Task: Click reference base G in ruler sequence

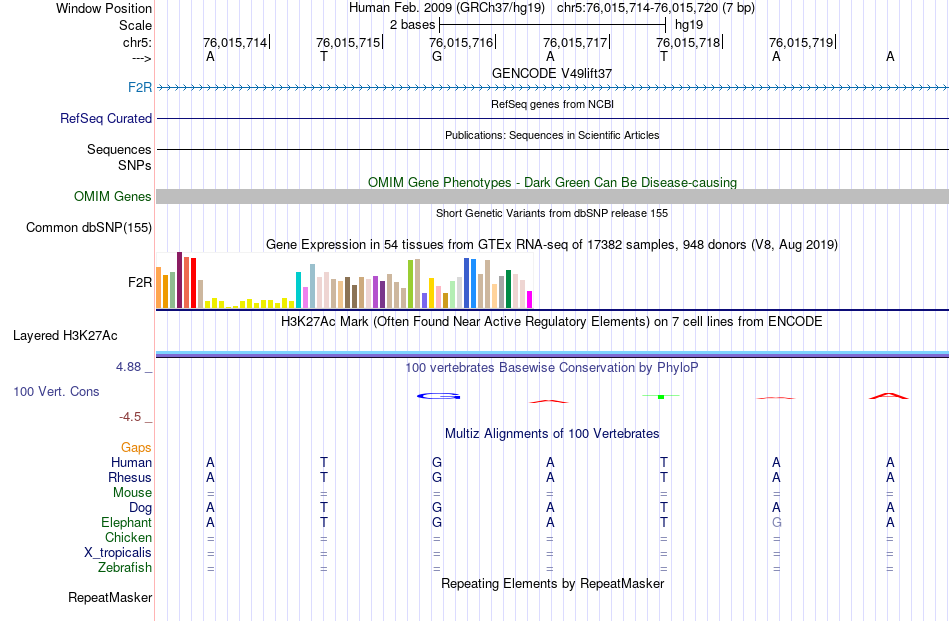Action: pyautogui.click(x=437, y=56)
